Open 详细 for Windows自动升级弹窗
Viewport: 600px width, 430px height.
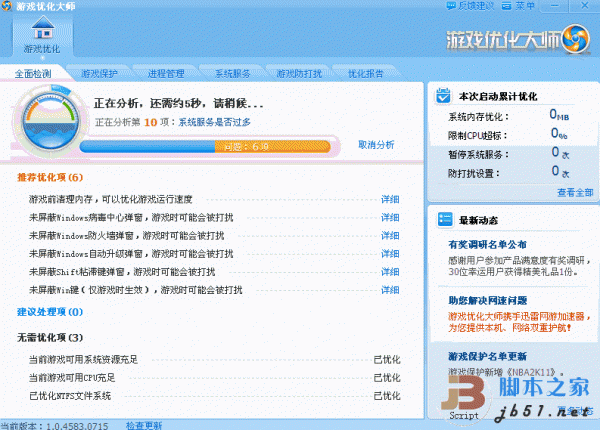[x=390, y=254]
